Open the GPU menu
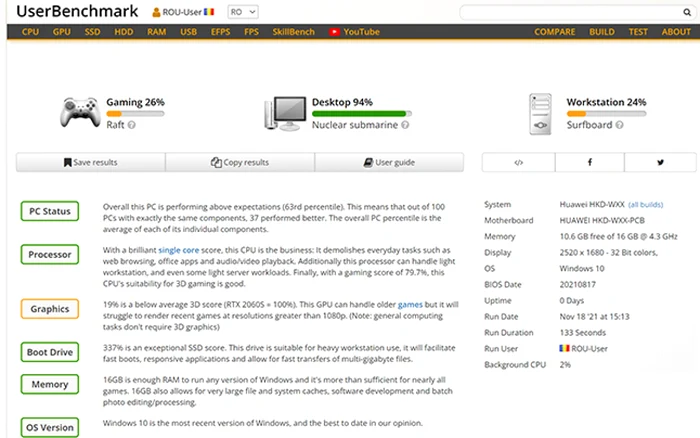700x438 pixels. pos(62,32)
